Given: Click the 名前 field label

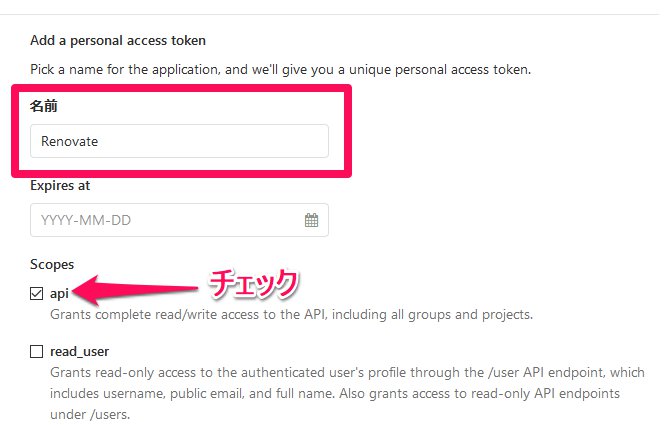Looking at the screenshot, I should point(43,105).
